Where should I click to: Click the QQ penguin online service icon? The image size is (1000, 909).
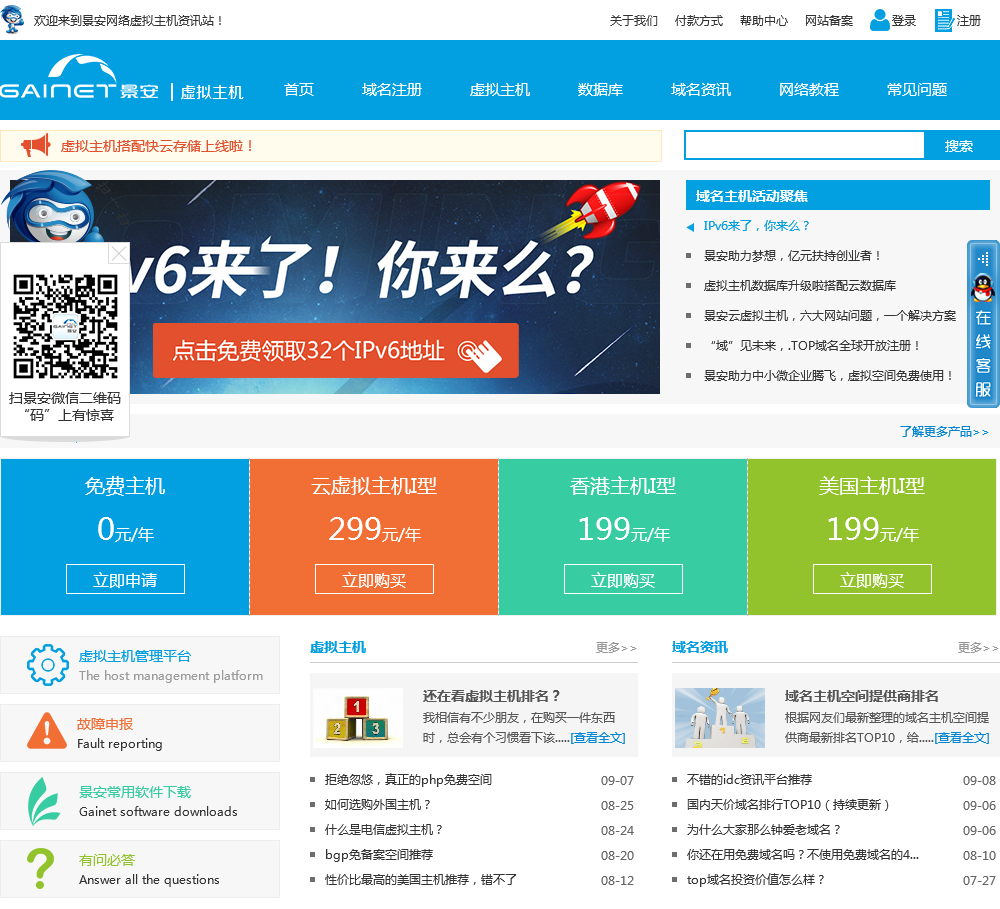[983, 288]
